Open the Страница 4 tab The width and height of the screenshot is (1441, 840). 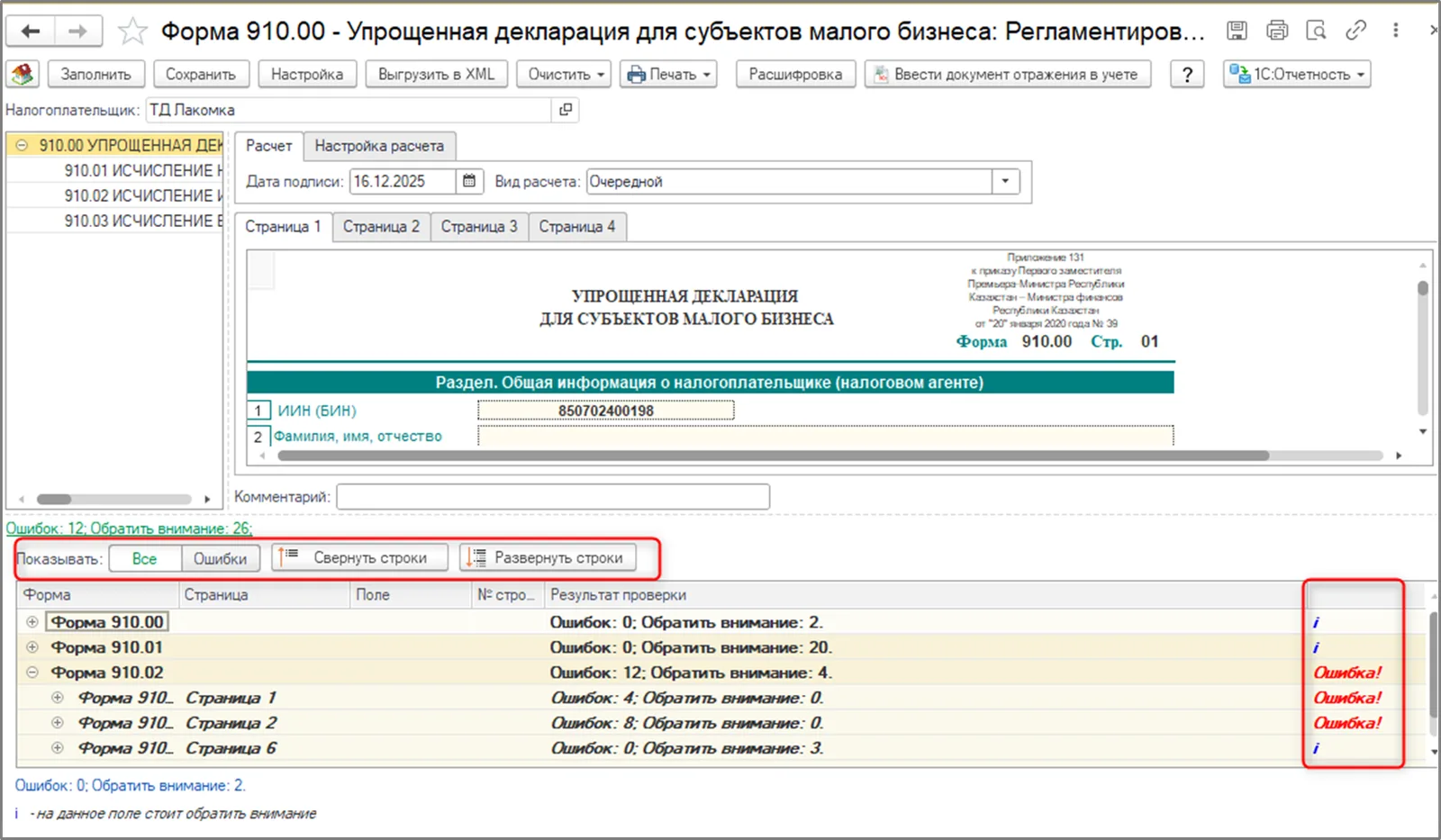(577, 227)
